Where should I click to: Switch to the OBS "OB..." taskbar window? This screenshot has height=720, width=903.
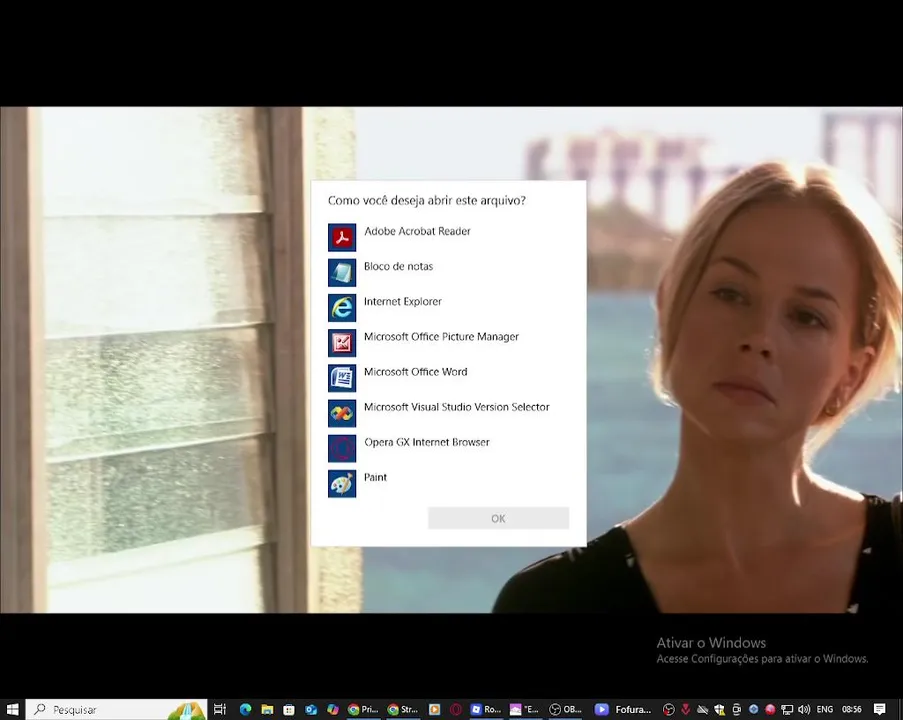coord(565,709)
